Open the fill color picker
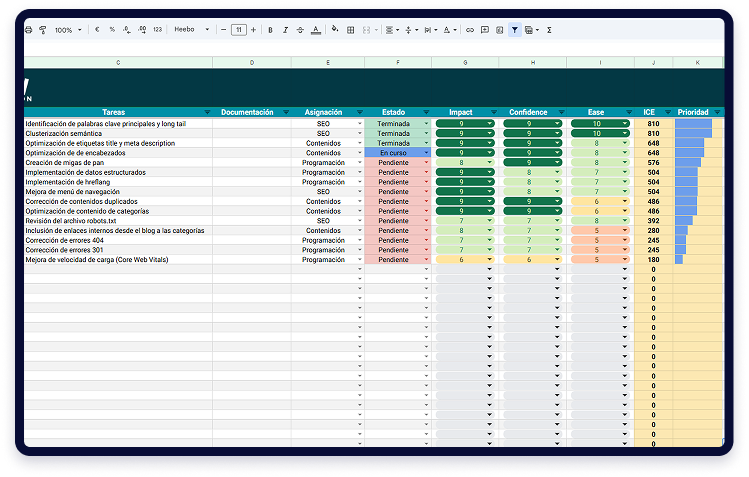 (x=334, y=30)
